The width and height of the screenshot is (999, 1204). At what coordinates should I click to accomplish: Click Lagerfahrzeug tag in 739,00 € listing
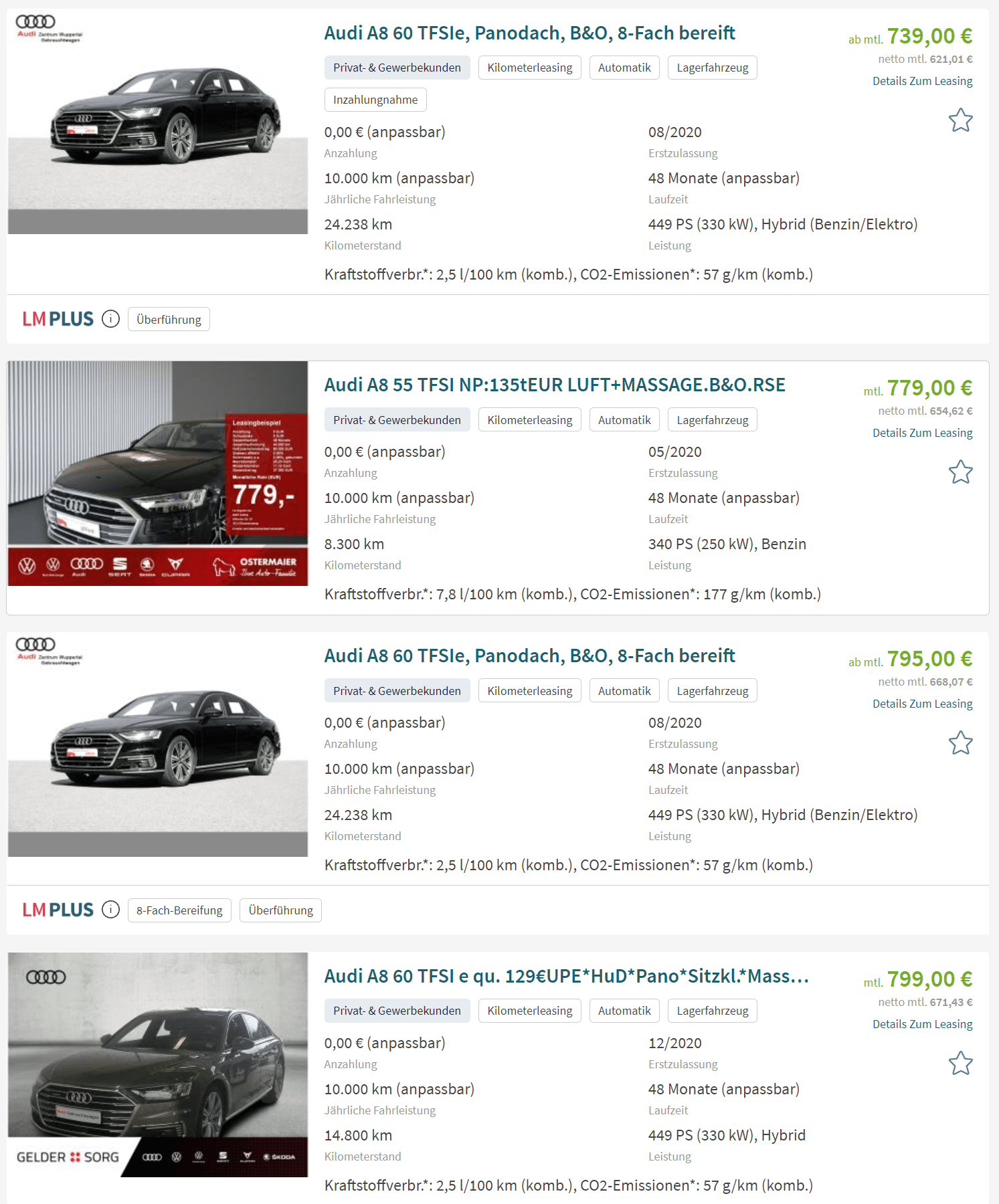pos(712,68)
